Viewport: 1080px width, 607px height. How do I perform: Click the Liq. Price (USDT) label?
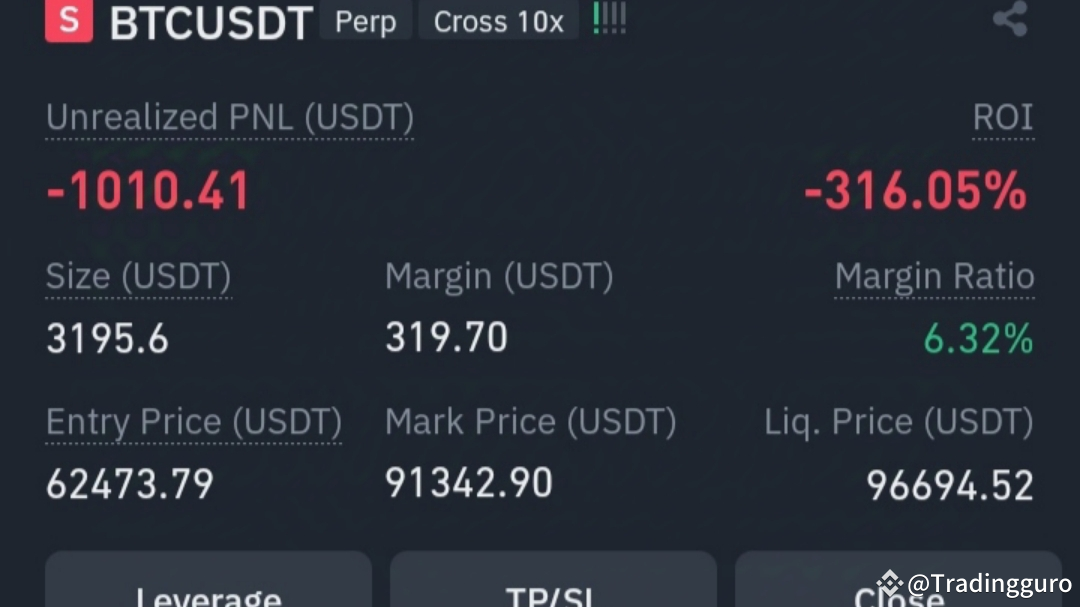[898, 421]
